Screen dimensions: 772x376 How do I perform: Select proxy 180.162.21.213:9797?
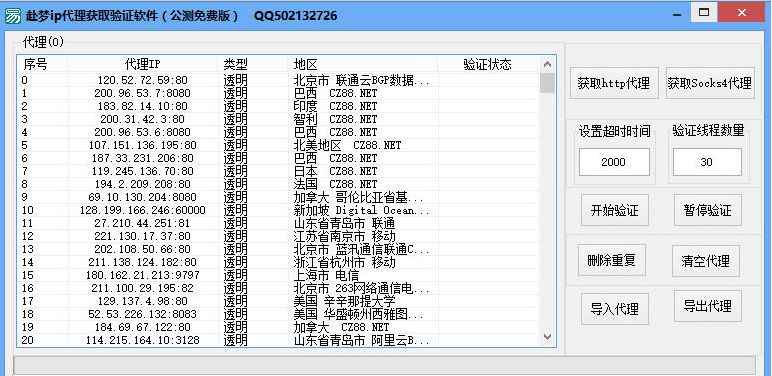tap(143, 275)
